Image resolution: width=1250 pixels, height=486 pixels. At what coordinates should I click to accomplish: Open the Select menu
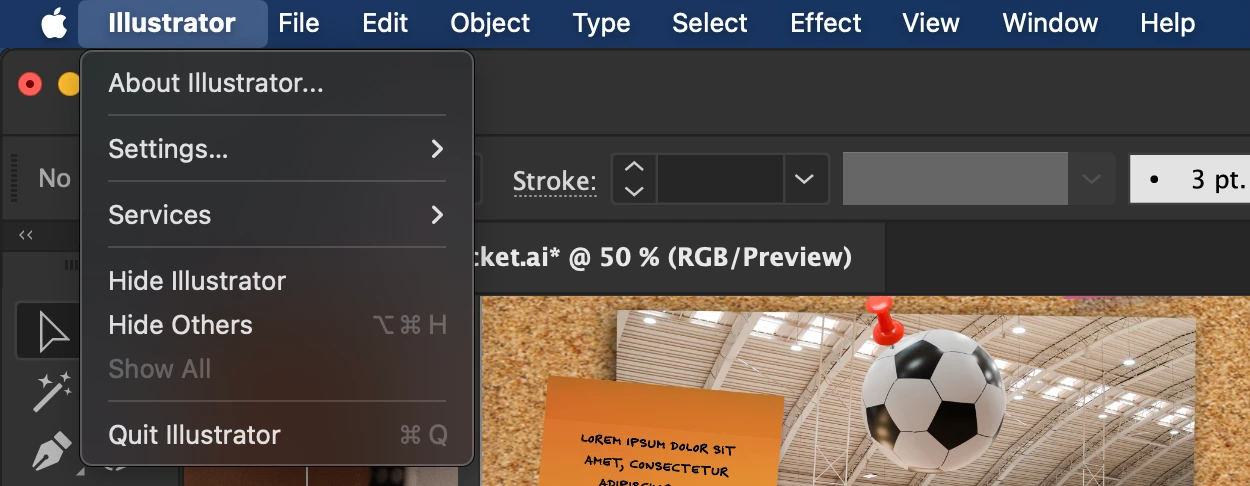pos(710,23)
